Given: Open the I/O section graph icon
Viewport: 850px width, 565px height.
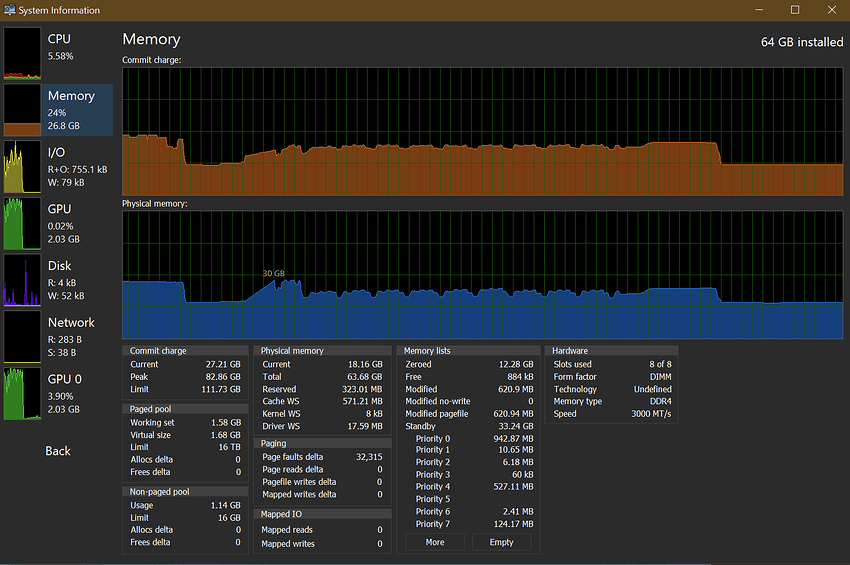Looking at the screenshot, I should pyautogui.click(x=22, y=166).
